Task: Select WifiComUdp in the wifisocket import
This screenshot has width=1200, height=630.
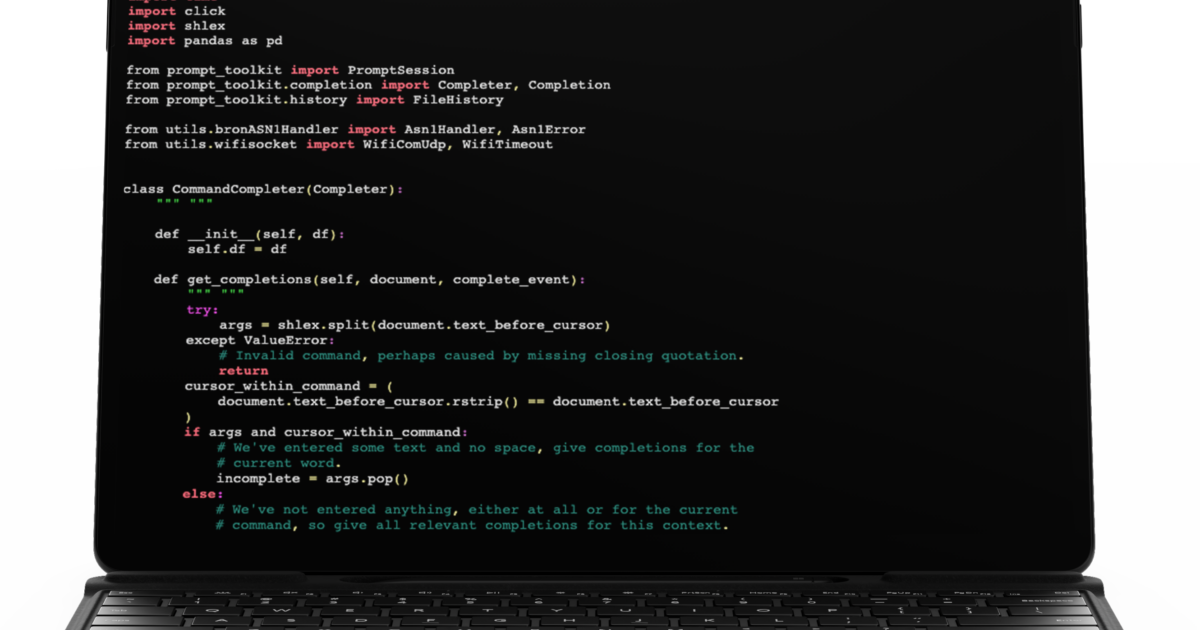Action: (405, 144)
